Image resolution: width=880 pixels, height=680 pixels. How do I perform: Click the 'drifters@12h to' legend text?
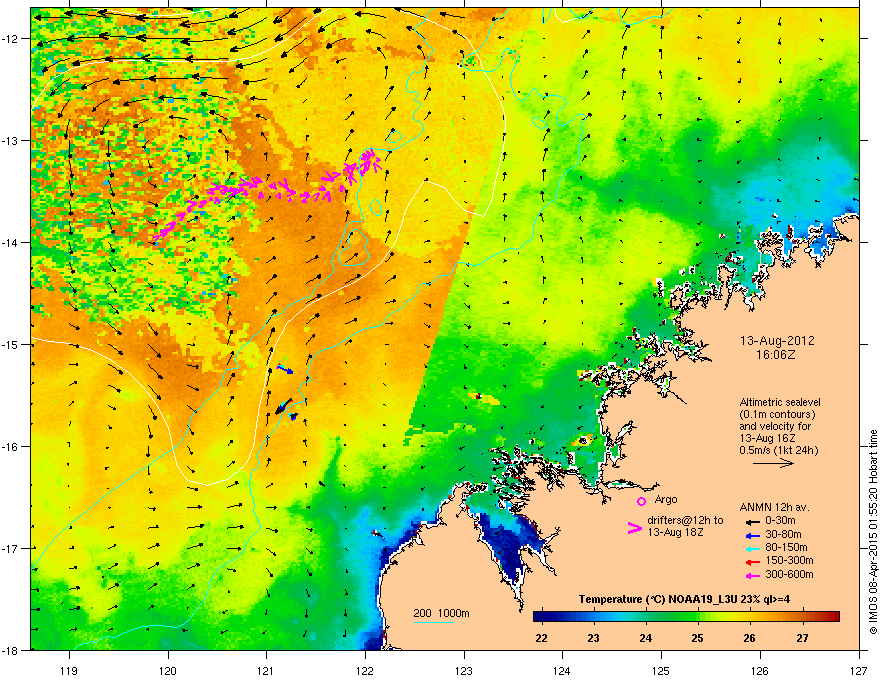point(685,520)
